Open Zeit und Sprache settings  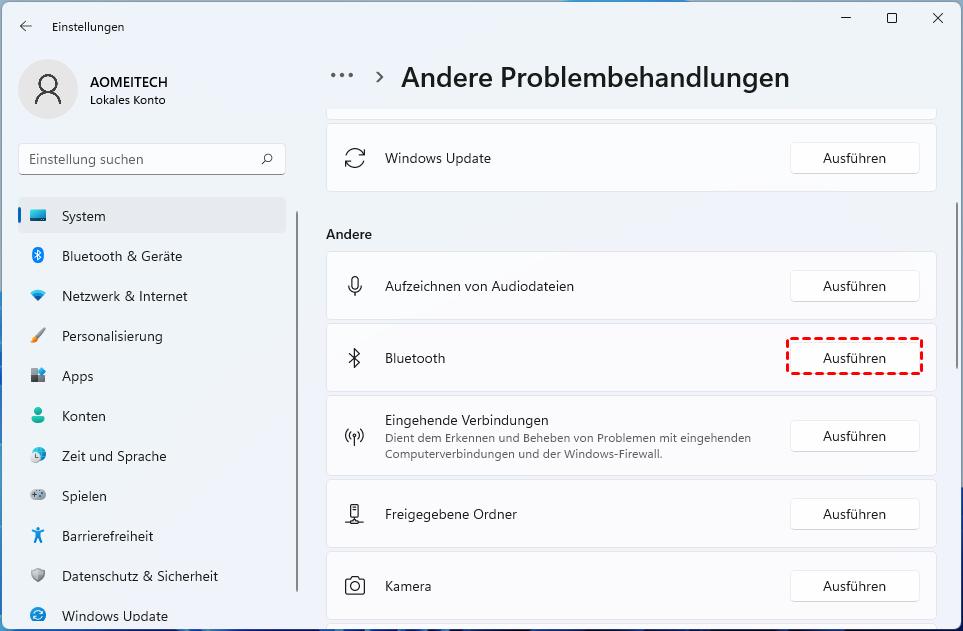[x=152, y=455]
